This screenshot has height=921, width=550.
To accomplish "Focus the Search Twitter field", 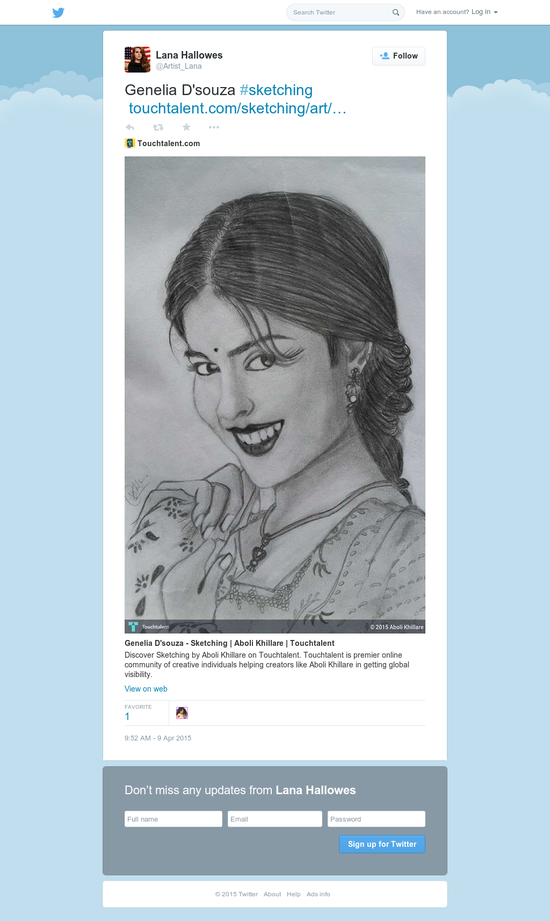I will point(340,12).
